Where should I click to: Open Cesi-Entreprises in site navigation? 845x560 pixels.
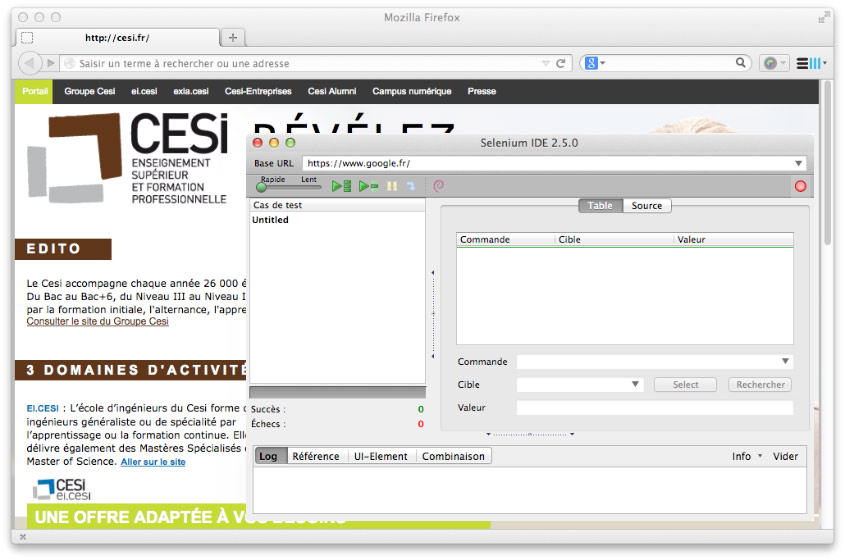point(258,91)
